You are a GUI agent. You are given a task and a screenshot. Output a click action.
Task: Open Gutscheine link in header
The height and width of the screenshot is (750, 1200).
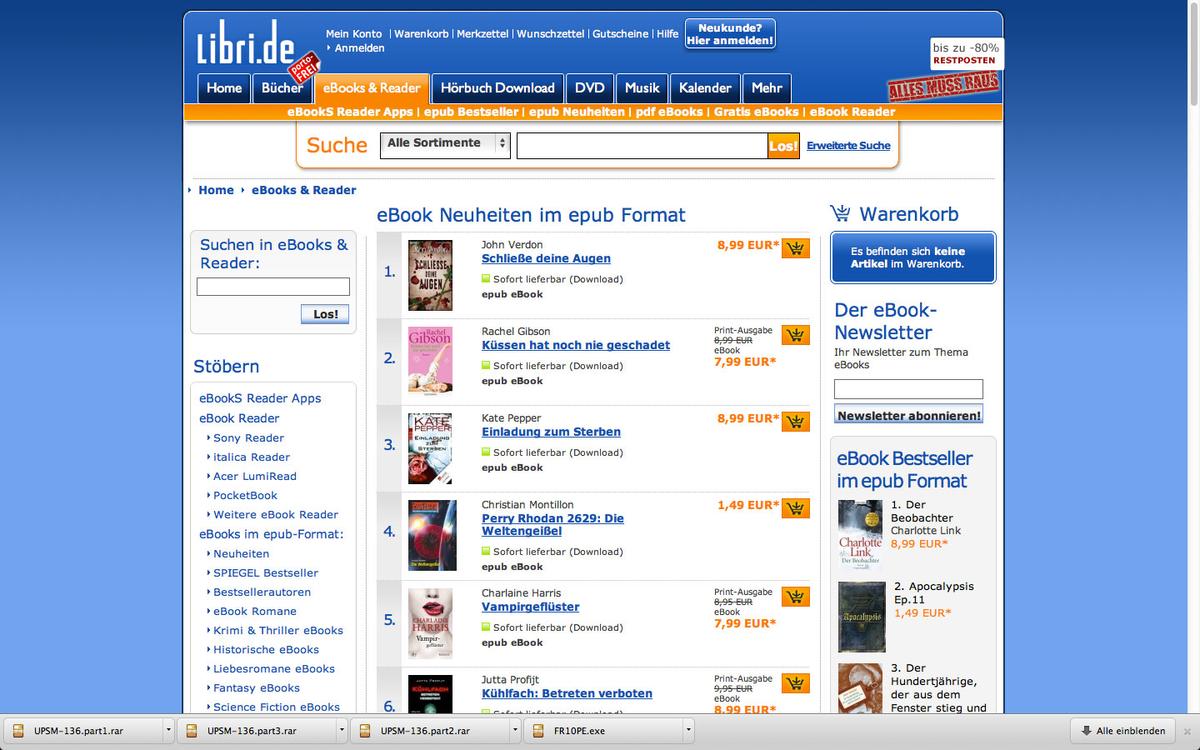(620, 34)
